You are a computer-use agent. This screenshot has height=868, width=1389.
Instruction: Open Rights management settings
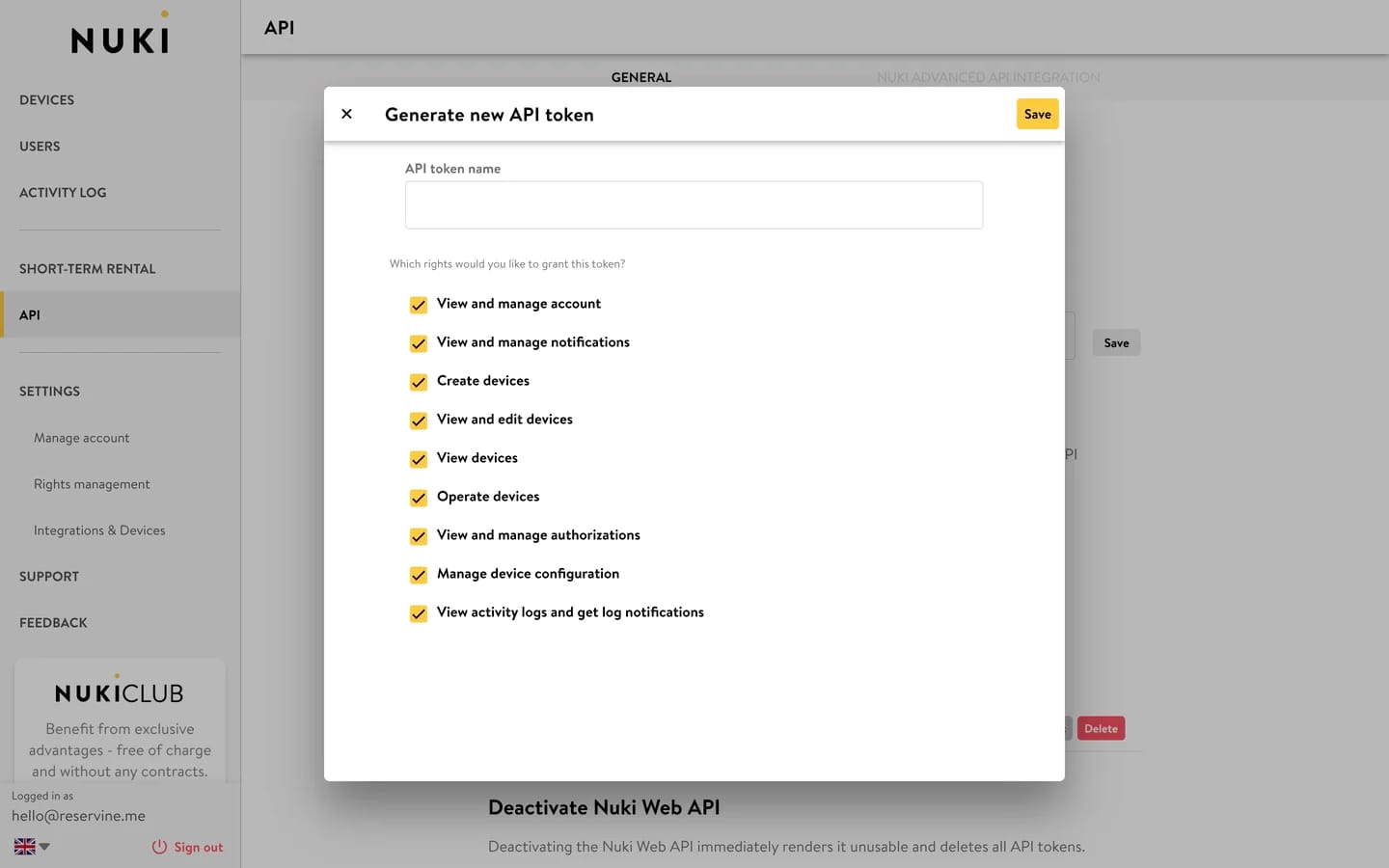point(92,484)
